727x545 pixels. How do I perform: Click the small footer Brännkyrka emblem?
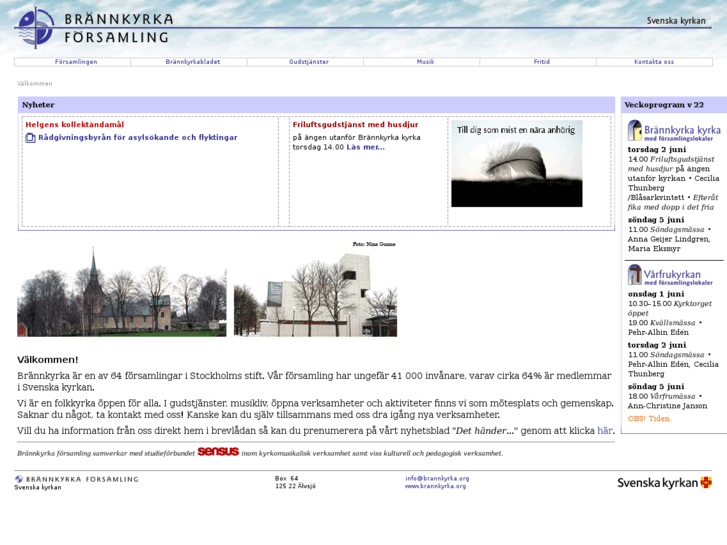coord(19,479)
